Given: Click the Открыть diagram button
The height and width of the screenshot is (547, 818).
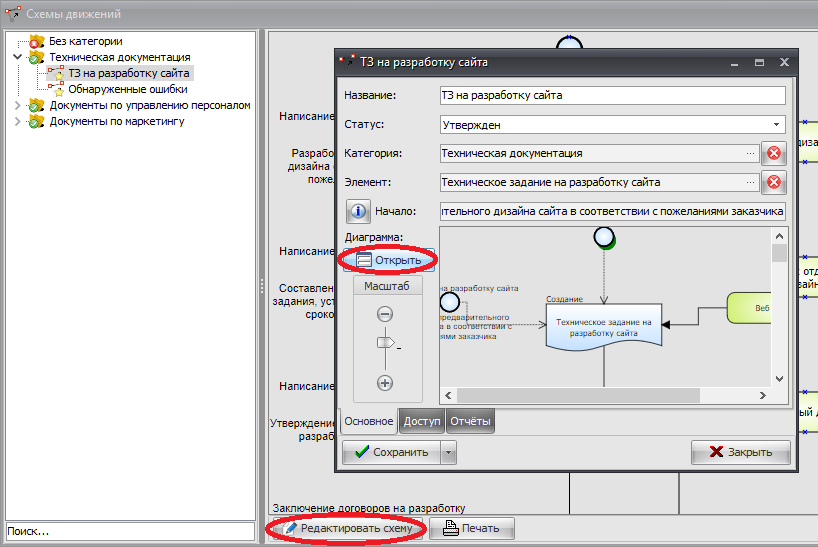Looking at the screenshot, I should click(388, 260).
